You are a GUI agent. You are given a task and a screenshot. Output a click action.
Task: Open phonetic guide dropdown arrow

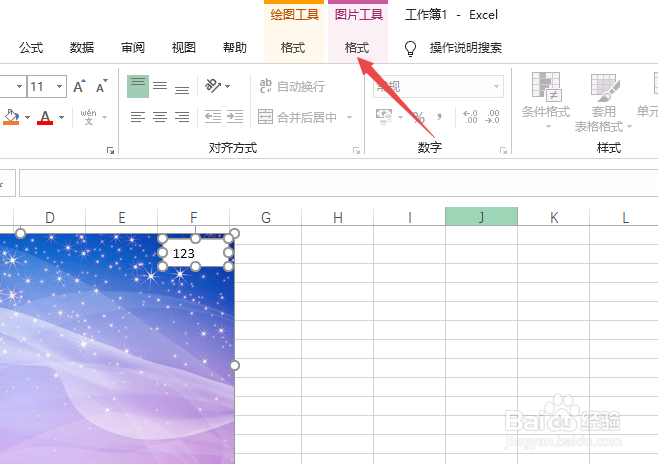coord(104,117)
